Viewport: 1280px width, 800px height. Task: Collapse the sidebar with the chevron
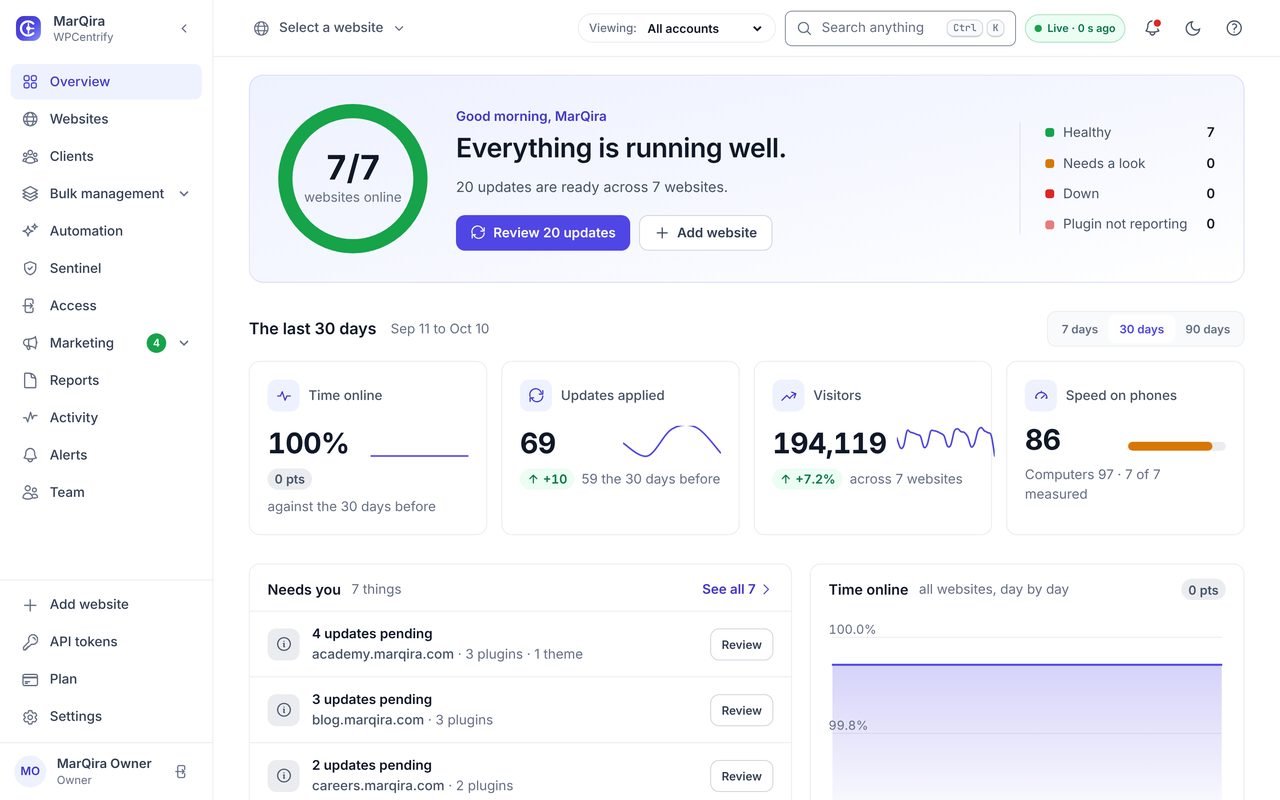pos(184,28)
